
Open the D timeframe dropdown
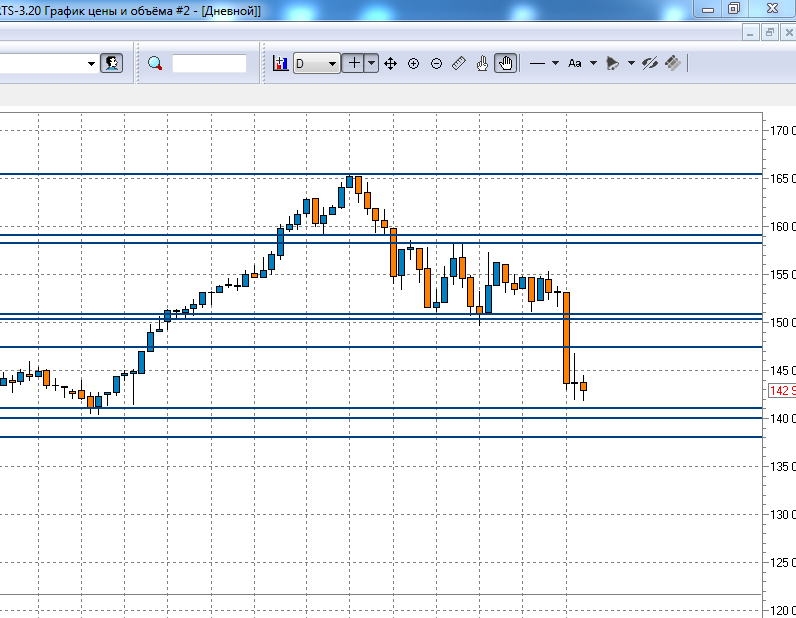pos(316,63)
